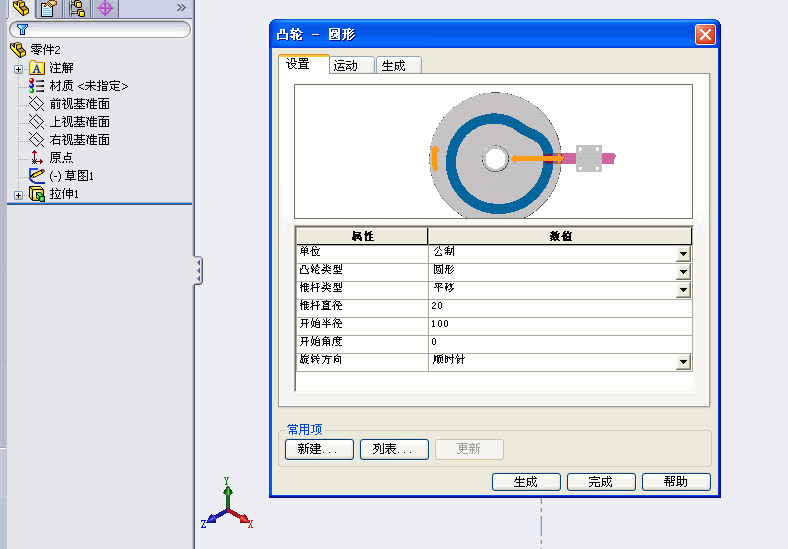Click the 单位 property cell
The height and width of the screenshot is (549, 788).
click(362, 254)
